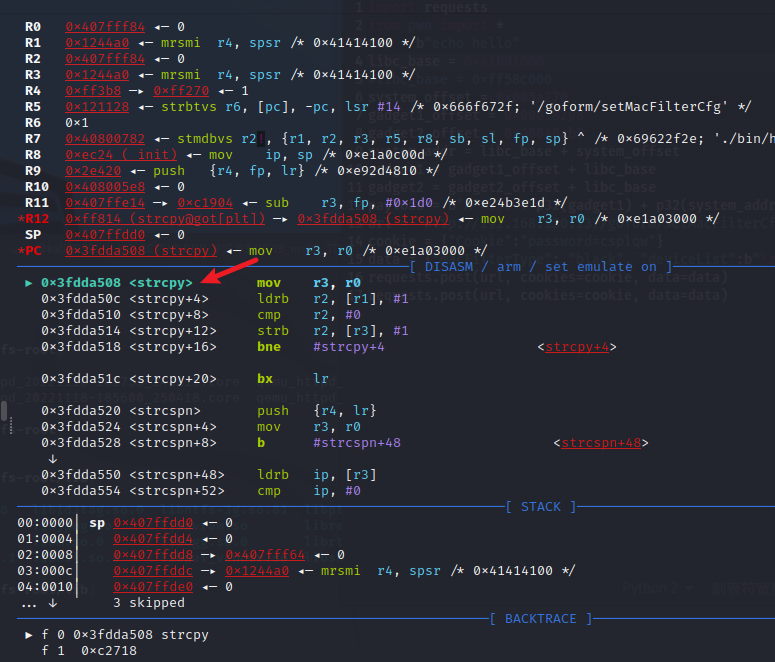Open address 0x407fff84 in register R0
This screenshot has width=775, height=662.
(105, 26)
